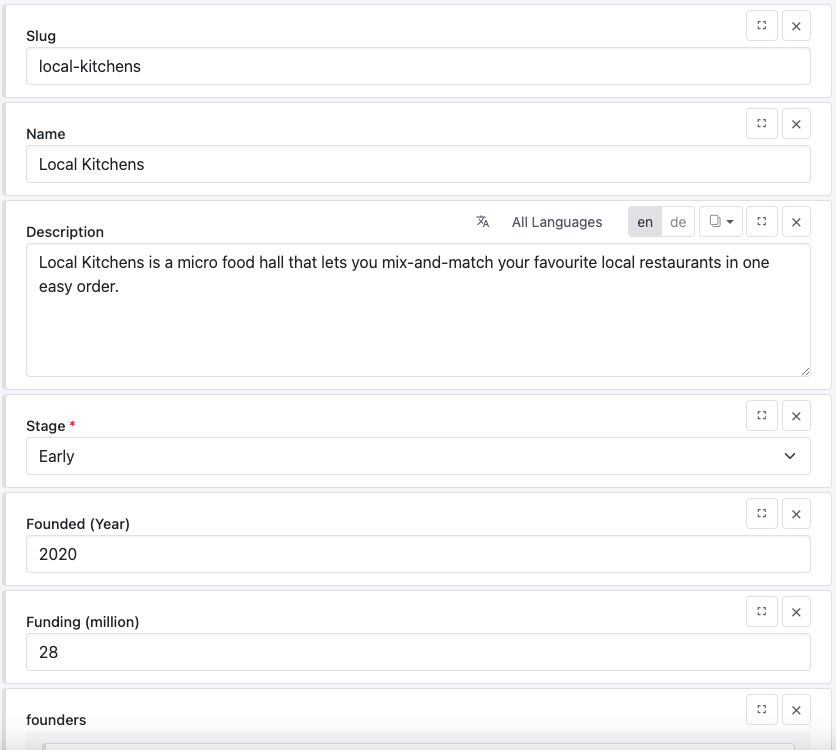The image size is (836, 750).
Task: Expand the founders field to fullscreen
Action: point(761,710)
